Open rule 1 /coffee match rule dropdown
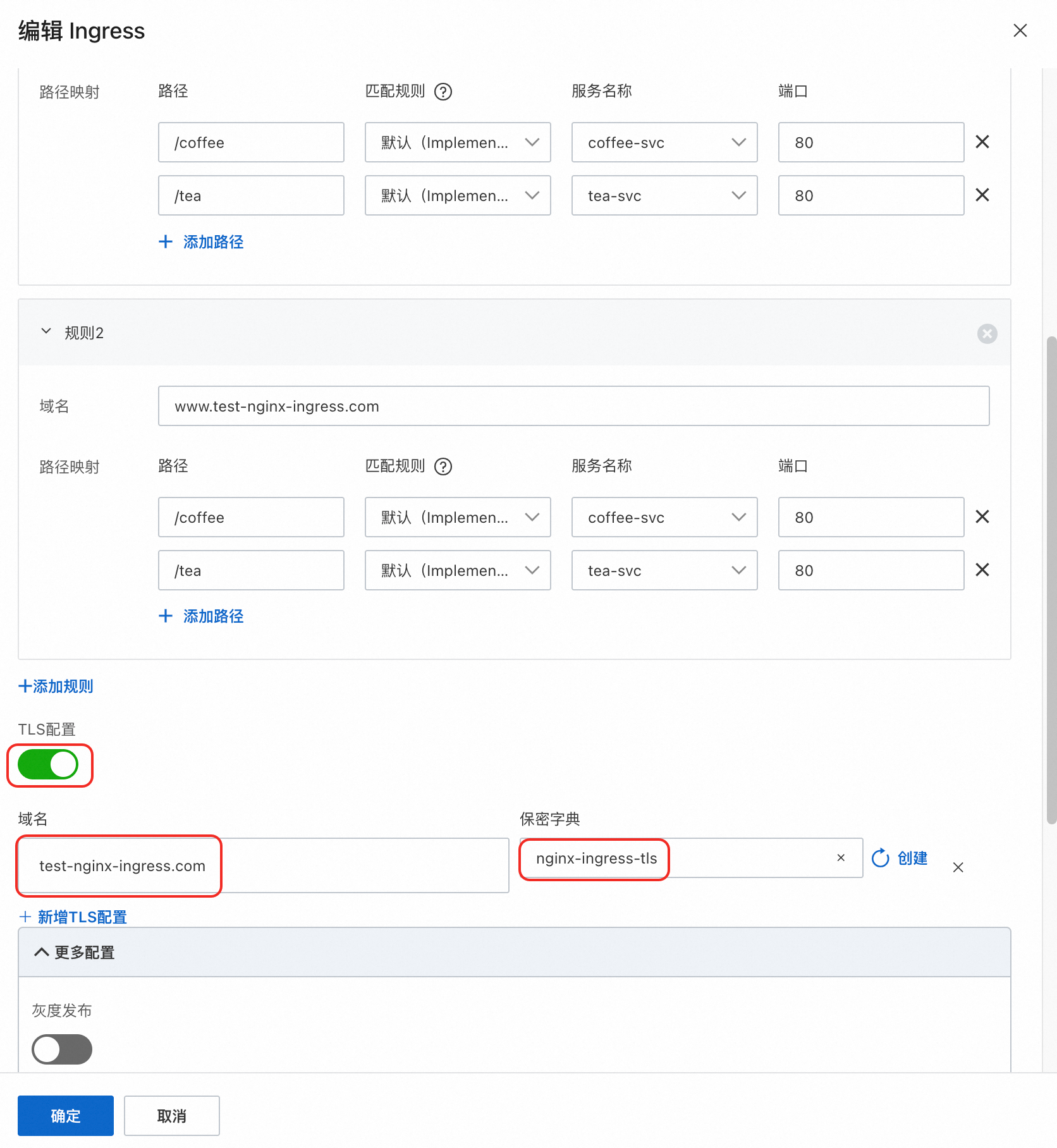Screen dimensions: 1057x1148 point(458,142)
